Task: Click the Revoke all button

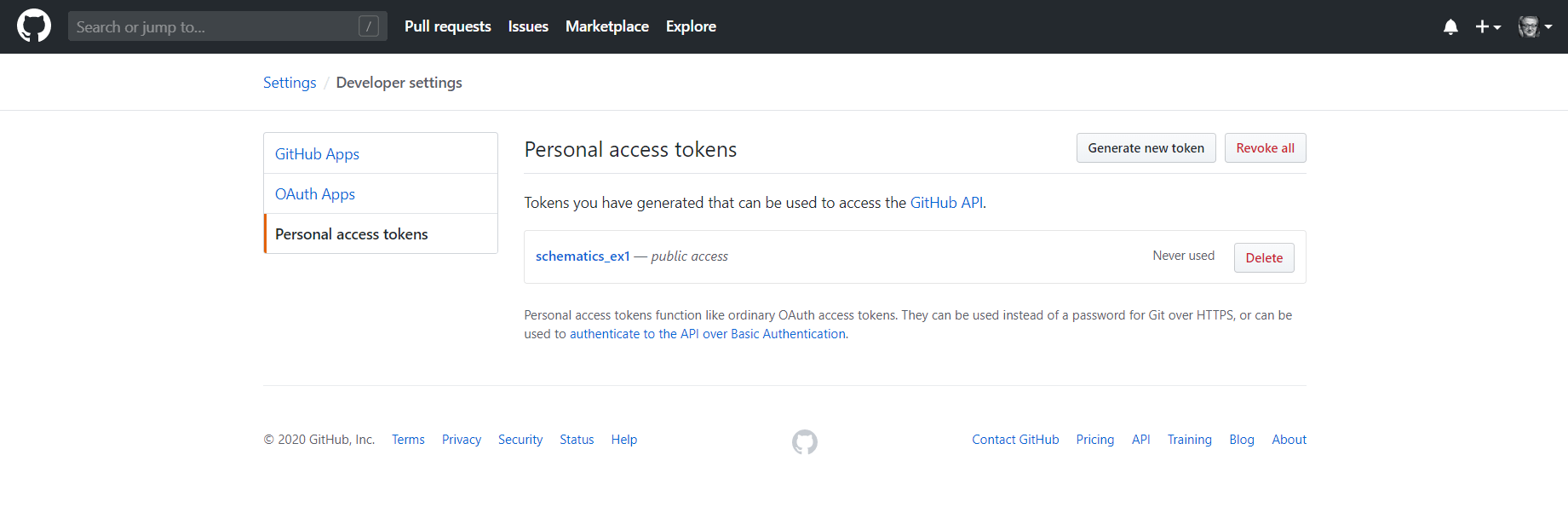Action: 1265,148
